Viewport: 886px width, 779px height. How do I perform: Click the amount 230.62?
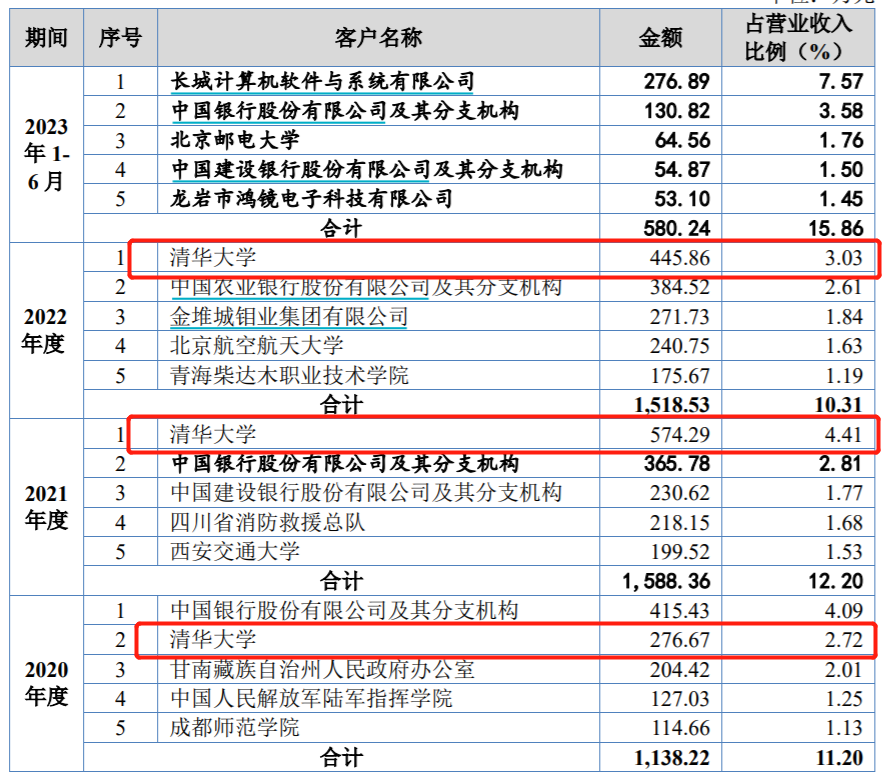[x=679, y=493]
